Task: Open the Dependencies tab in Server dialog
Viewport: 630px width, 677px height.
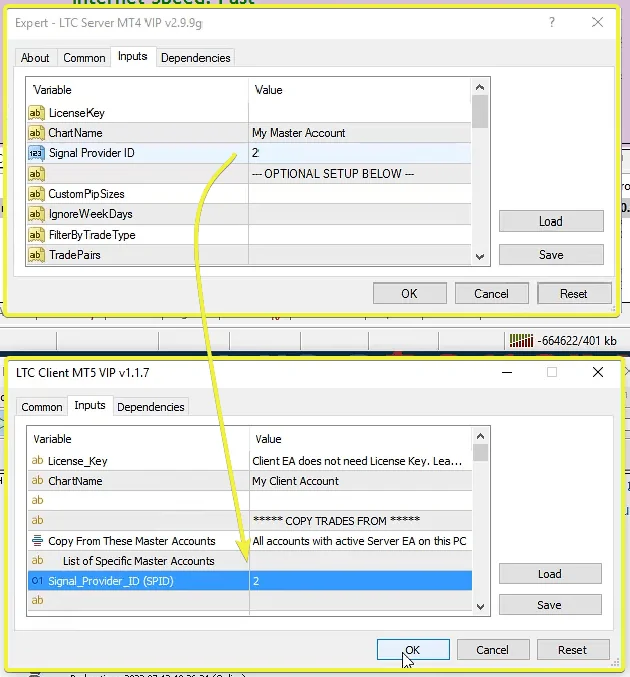Action: 196,58
